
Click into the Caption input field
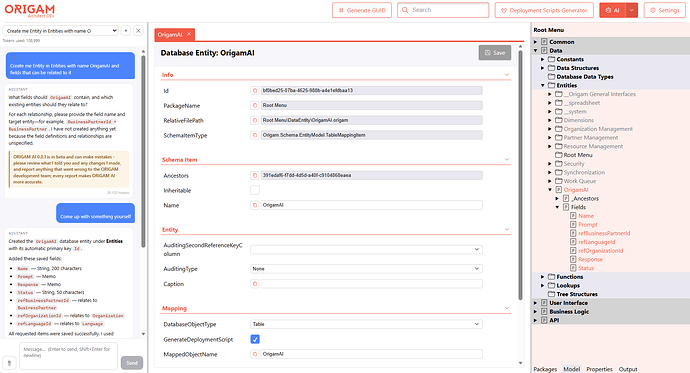tap(371, 284)
